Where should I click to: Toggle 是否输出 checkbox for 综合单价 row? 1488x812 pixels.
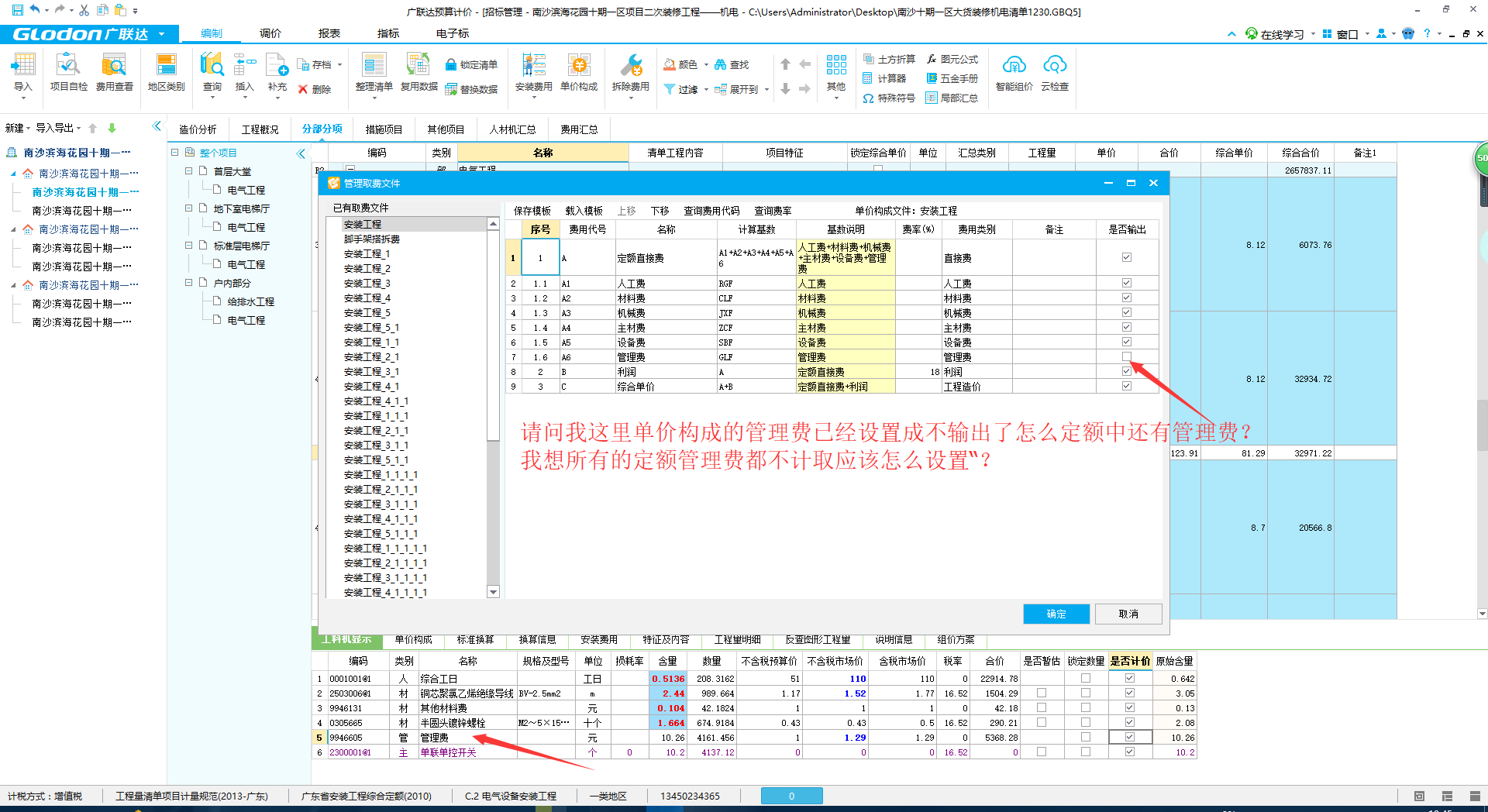tap(1127, 387)
